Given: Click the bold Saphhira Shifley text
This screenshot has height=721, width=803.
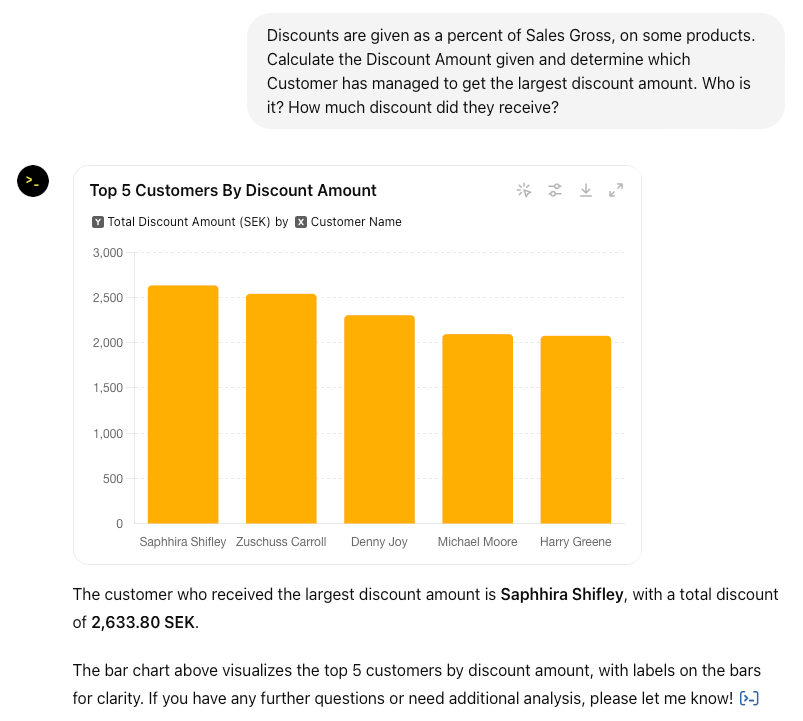Looking at the screenshot, I should 562,595.
